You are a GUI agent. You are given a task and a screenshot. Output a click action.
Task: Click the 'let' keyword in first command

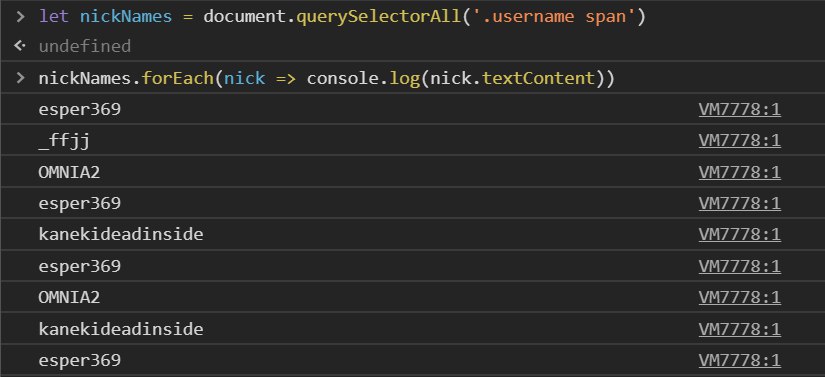54,17
